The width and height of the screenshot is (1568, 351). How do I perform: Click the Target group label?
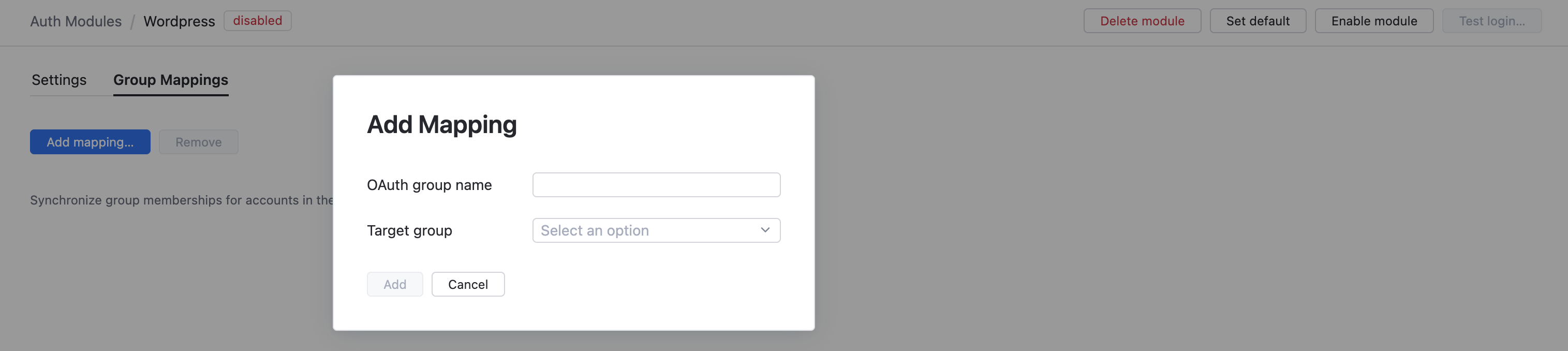tap(409, 230)
